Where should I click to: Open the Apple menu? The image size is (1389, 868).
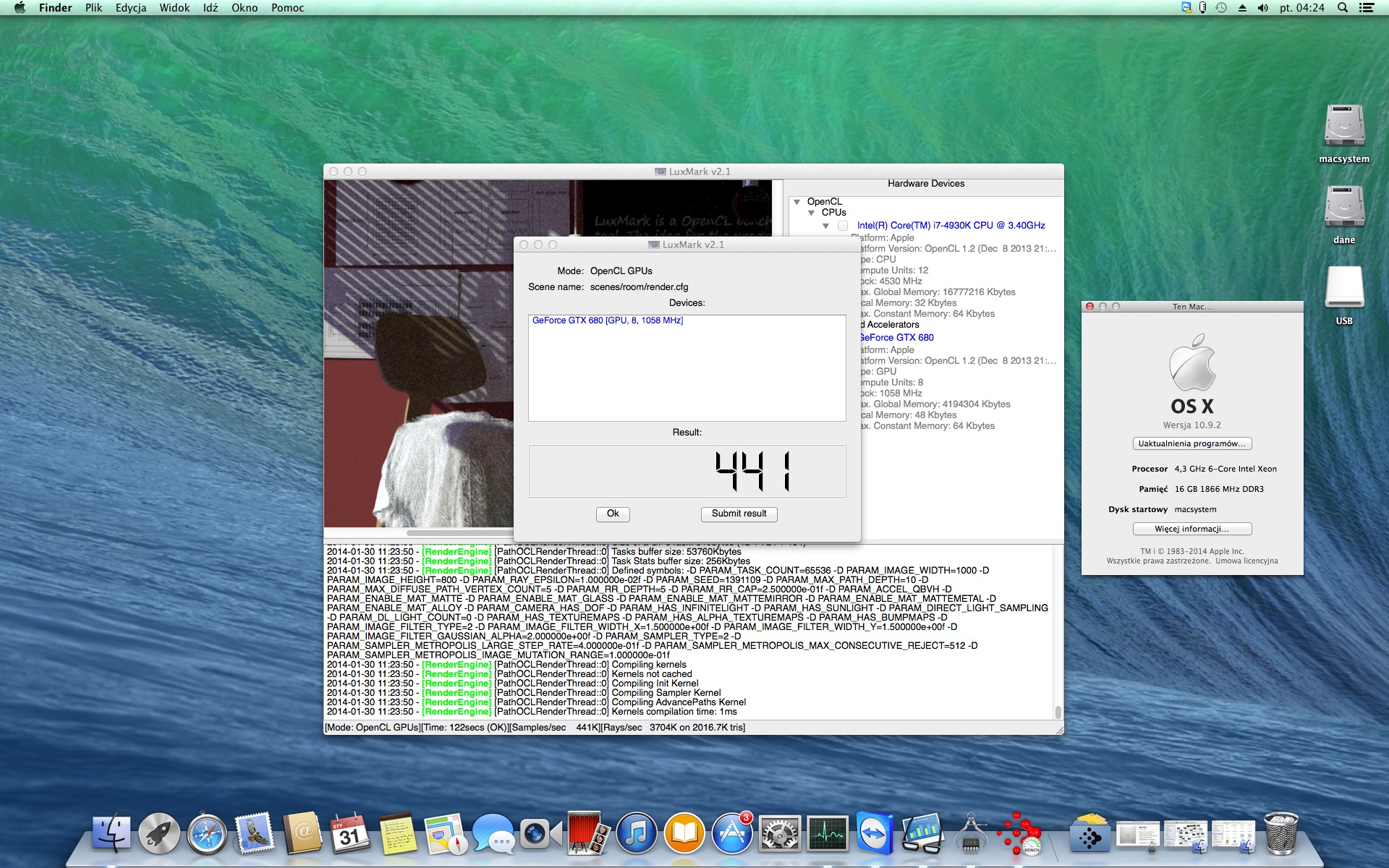20,8
